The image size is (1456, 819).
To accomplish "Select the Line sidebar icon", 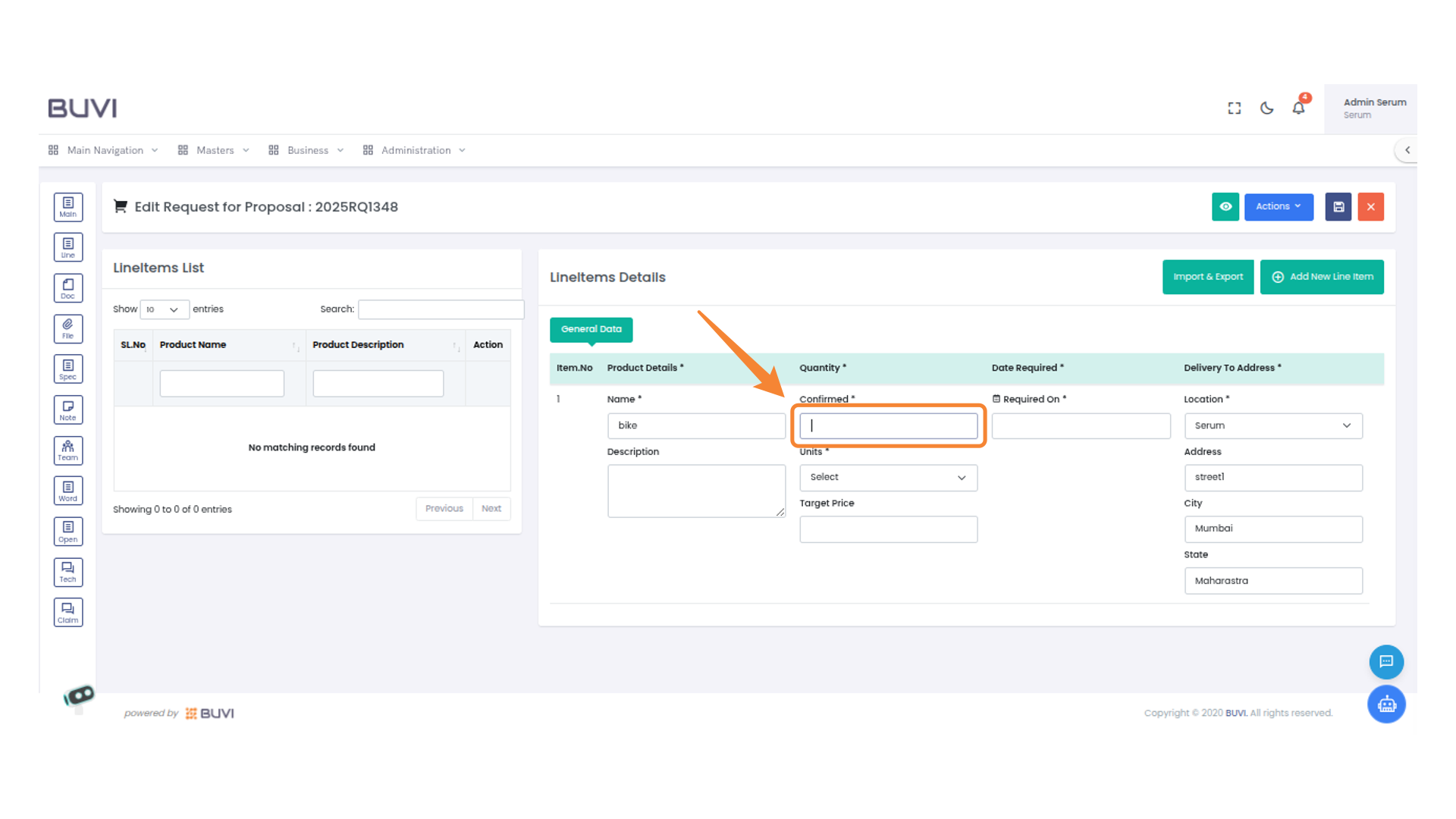I will [x=68, y=246].
